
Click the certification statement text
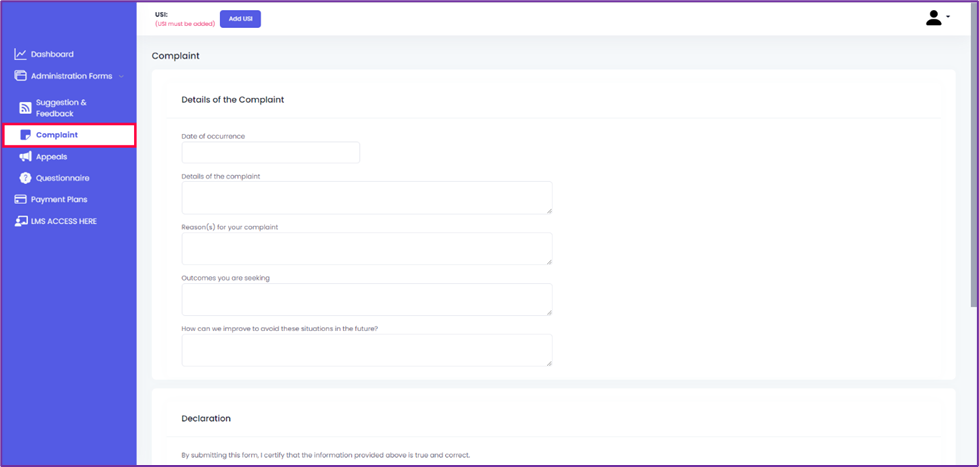pyautogui.click(x=325, y=455)
